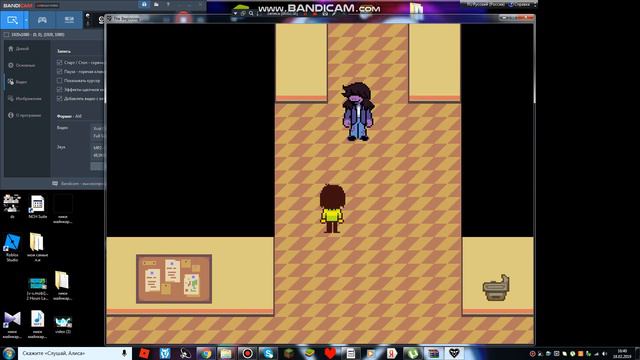Toggle the 1920x1080 resolution checkbox in Bandicam
Image resolution: width=640 pixels, height=360 pixels.
click(x=6, y=35)
